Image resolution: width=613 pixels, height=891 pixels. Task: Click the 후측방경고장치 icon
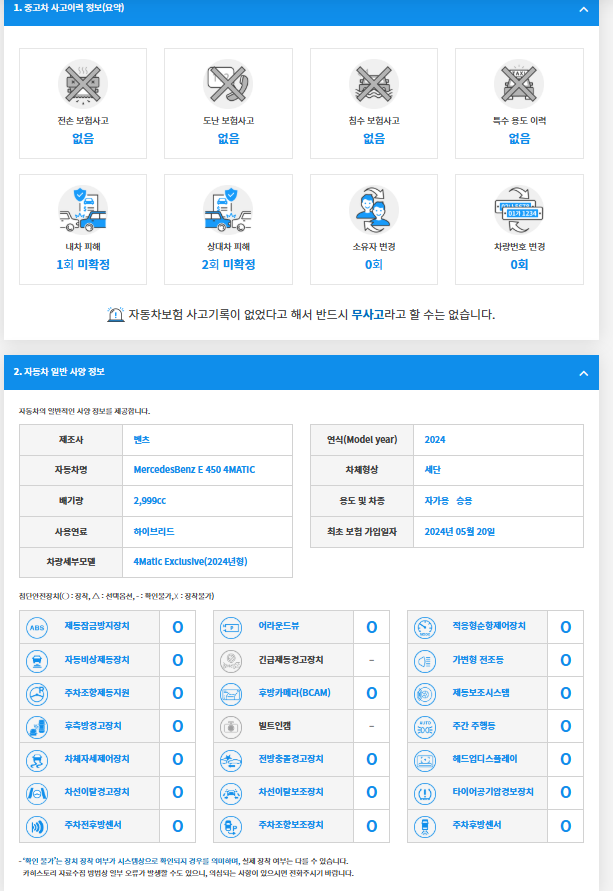tap(37, 727)
